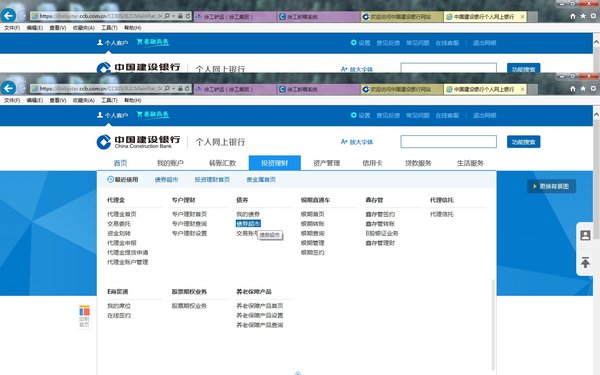
Task: Open home page icon in the fully visible browser's toolbar
Action: (x=572, y=88)
